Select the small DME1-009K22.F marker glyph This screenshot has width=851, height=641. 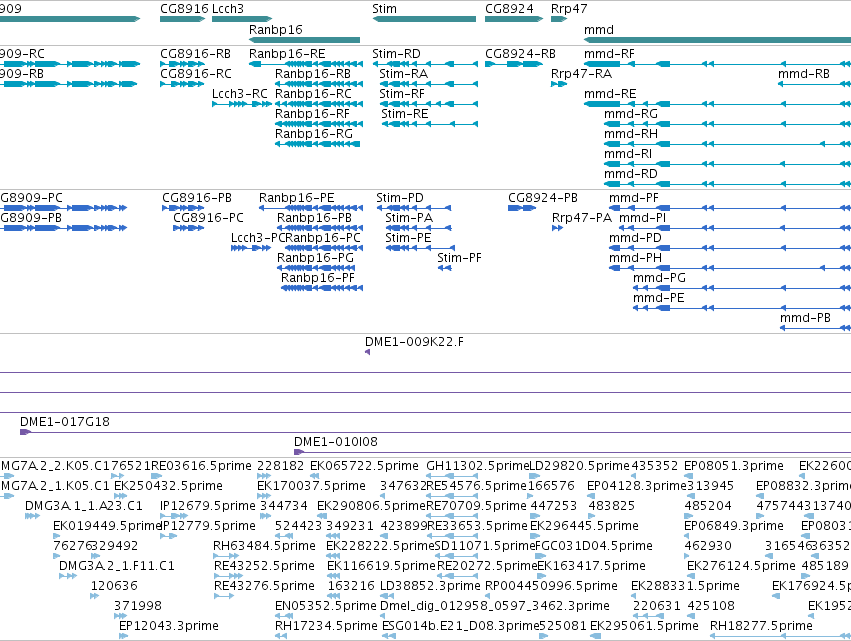pos(367,352)
